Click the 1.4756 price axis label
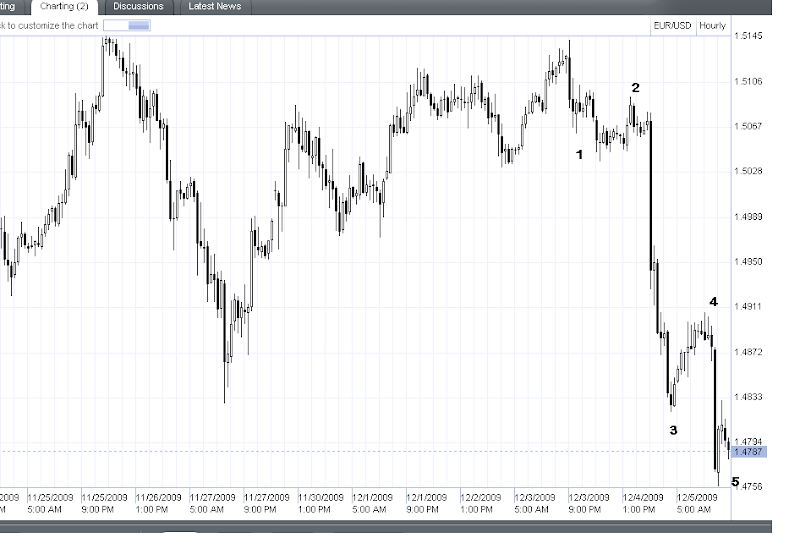The image size is (800, 538). (x=749, y=487)
